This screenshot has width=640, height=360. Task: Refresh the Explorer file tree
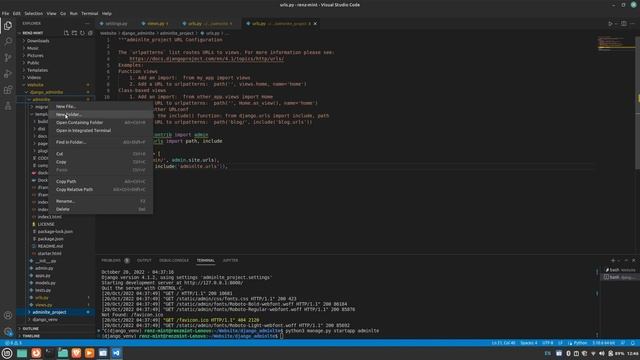82,33
